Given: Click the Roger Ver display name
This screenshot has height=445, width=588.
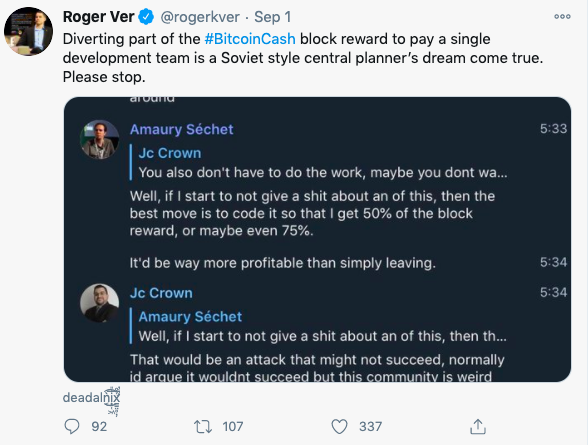Looking at the screenshot, I should (x=99, y=17).
